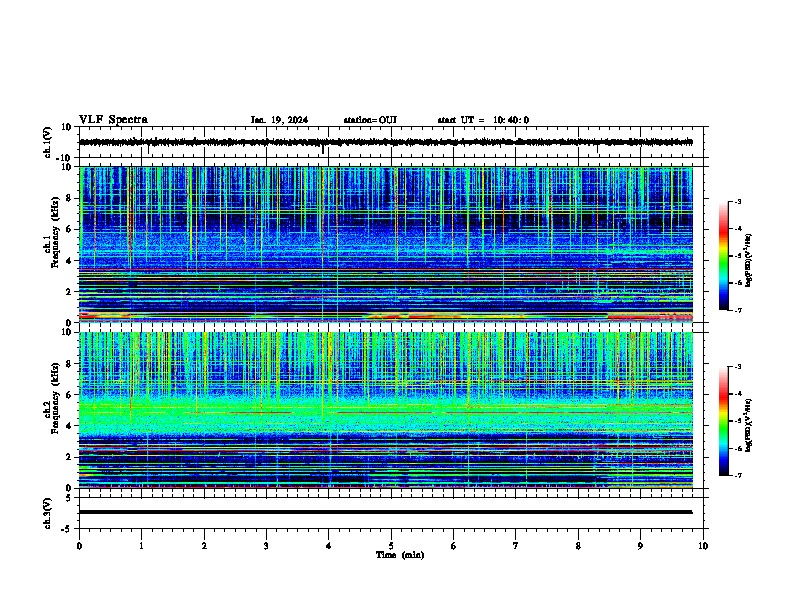
Task: Click the "ch.1(V)" waveform axis label
Action: pos(48,142)
